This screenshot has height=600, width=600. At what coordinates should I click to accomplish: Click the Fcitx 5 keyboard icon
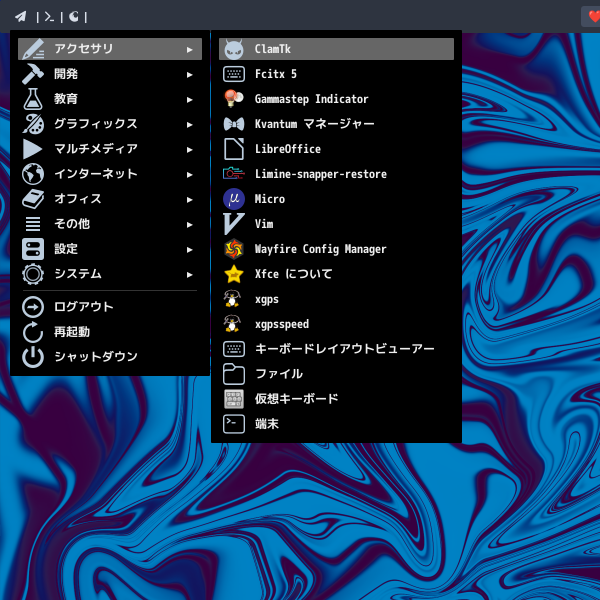(234, 74)
